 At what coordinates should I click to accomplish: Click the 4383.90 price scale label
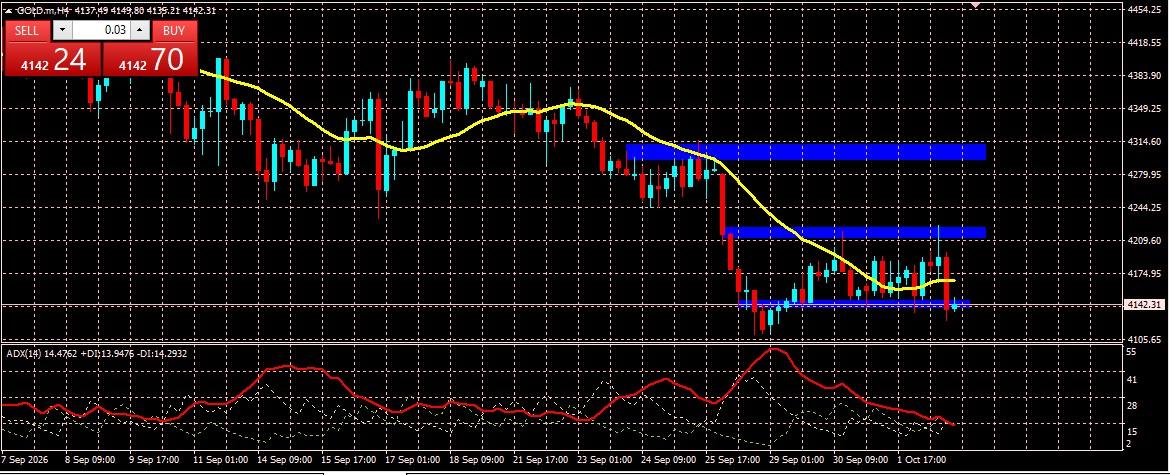tap(1144, 76)
